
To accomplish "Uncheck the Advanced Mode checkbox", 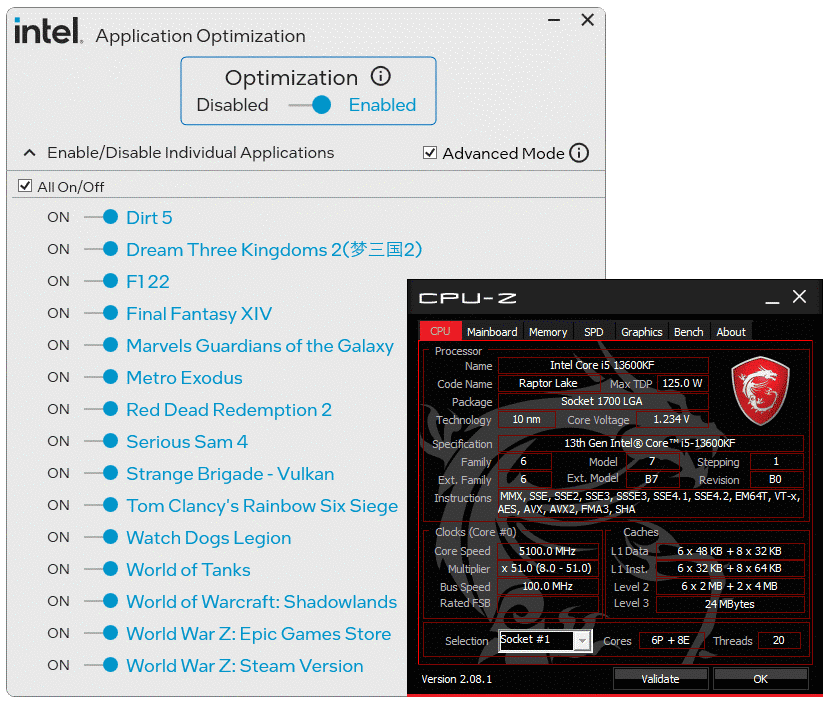I will tap(430, 153).
